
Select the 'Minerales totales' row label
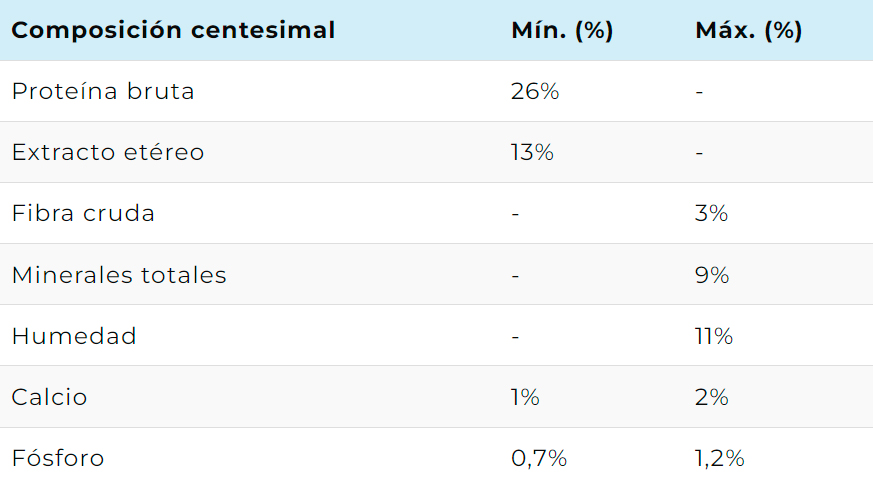pos(119,274)
